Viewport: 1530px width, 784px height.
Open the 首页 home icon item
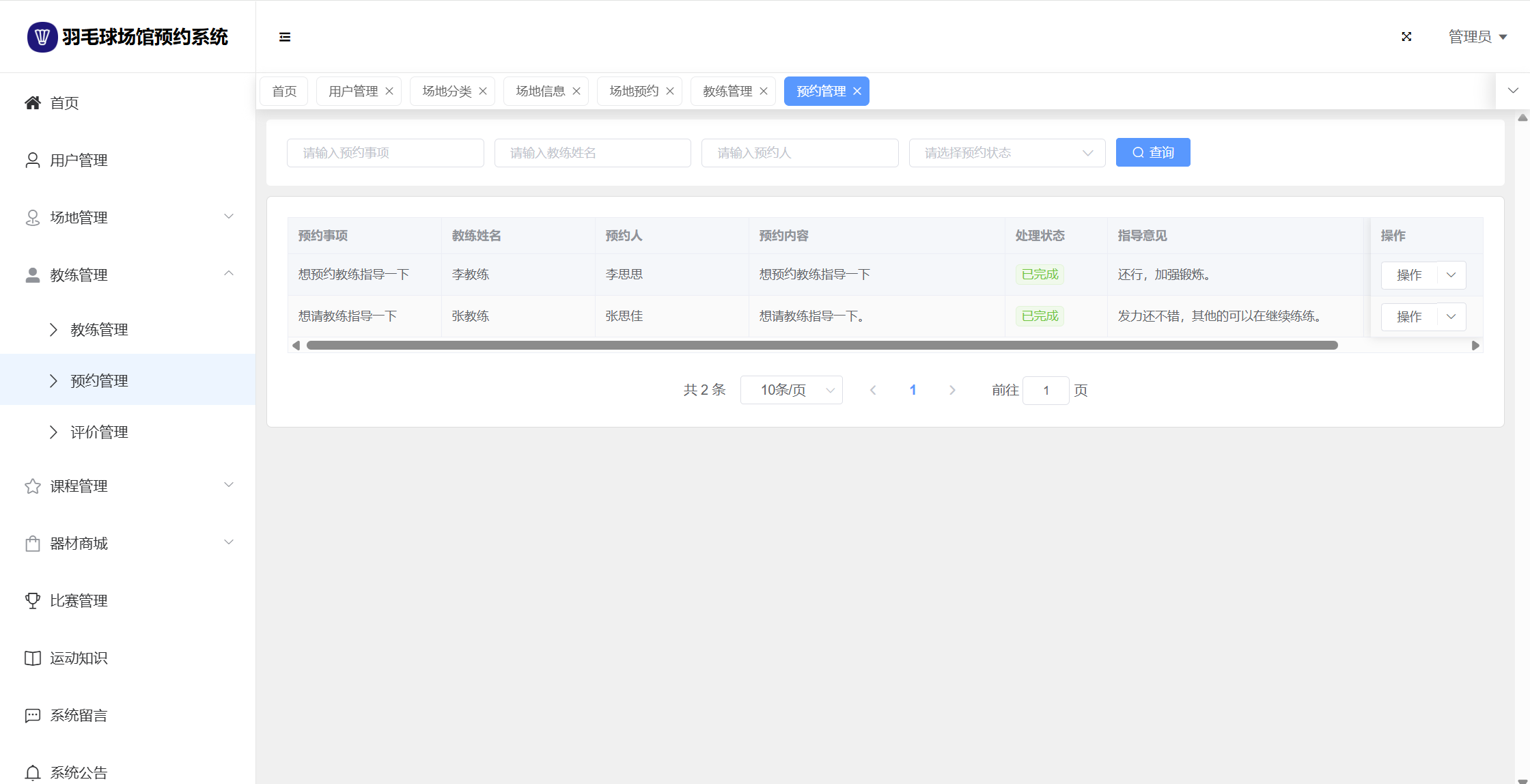(33, 103)
